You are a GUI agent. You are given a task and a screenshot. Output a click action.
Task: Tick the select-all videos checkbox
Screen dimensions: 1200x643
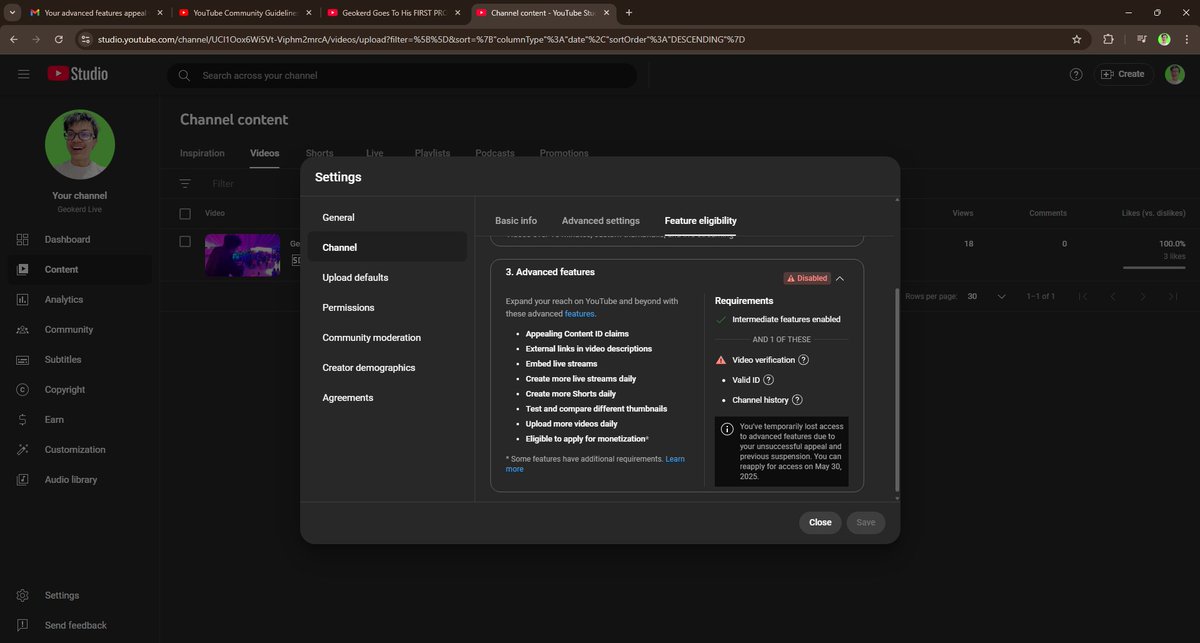click(x=185, y=213)
